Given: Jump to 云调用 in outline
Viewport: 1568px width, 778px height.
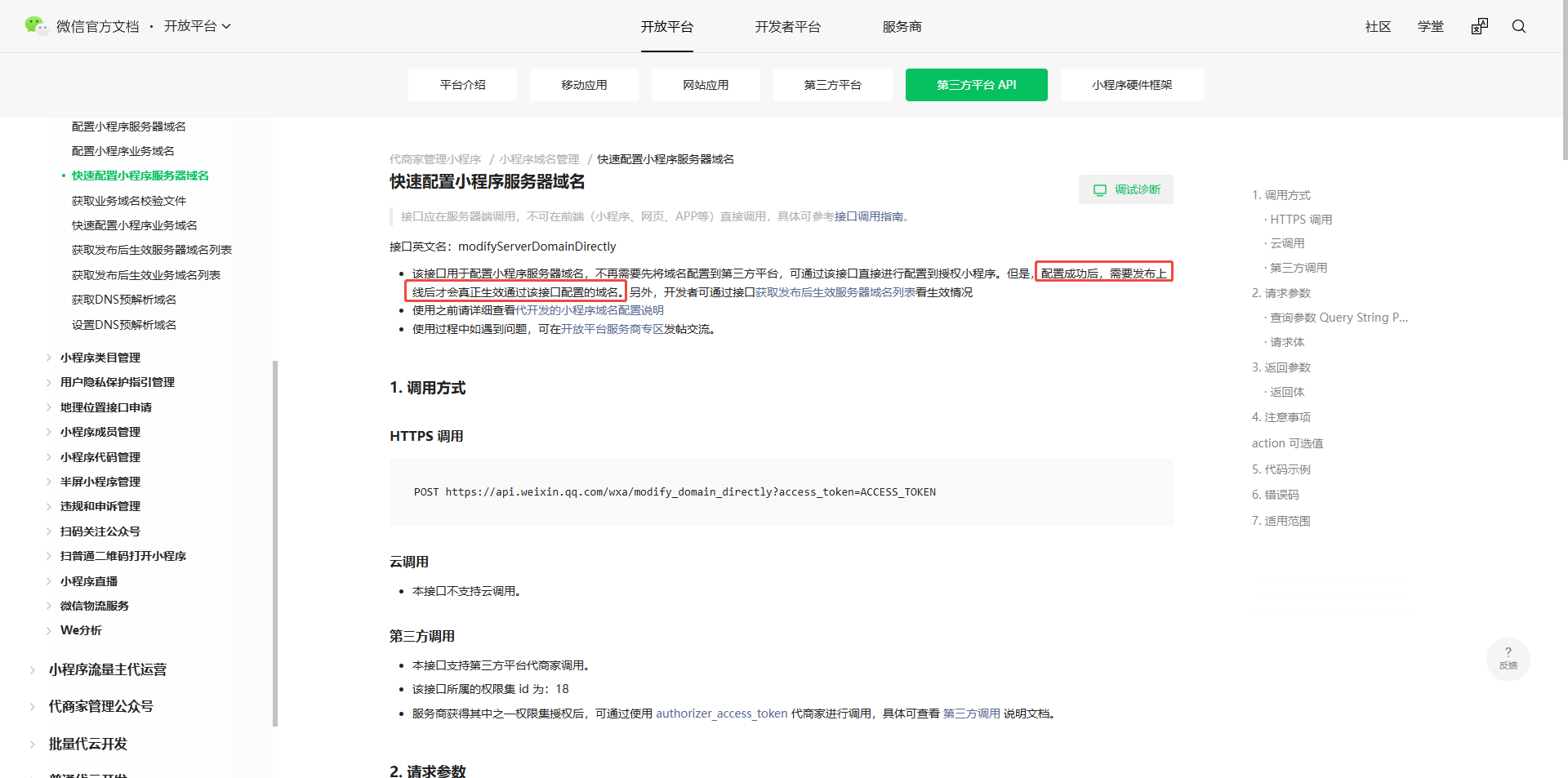Looking at the screenshot, I should (x=1287, y=243).
